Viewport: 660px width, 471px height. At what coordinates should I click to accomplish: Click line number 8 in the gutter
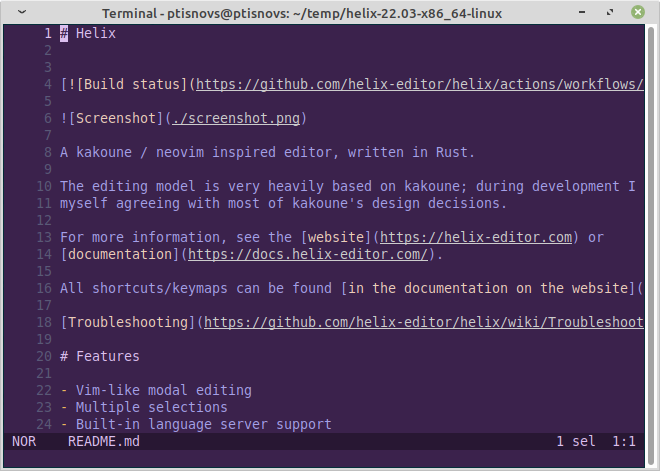[x=48, y=152]
